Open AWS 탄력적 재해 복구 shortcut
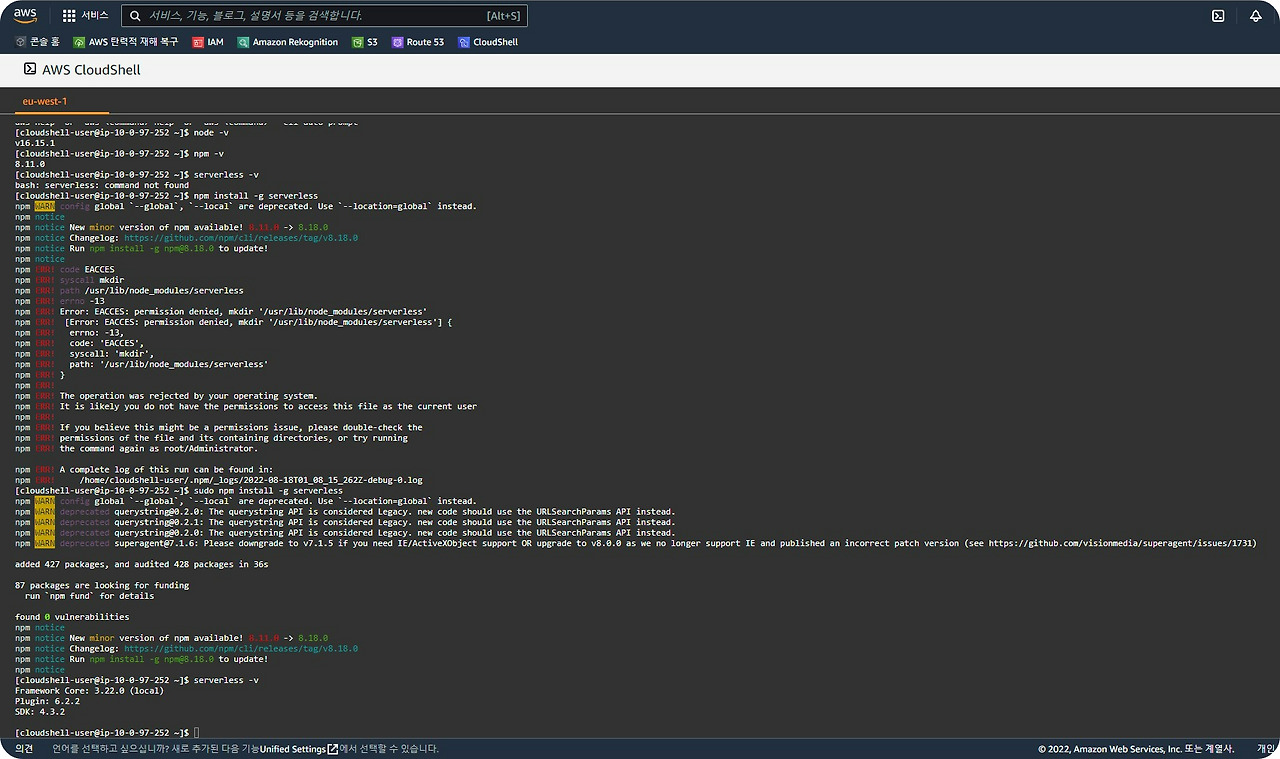This screenshot has height=759, width=1280. tap(126, 42)
